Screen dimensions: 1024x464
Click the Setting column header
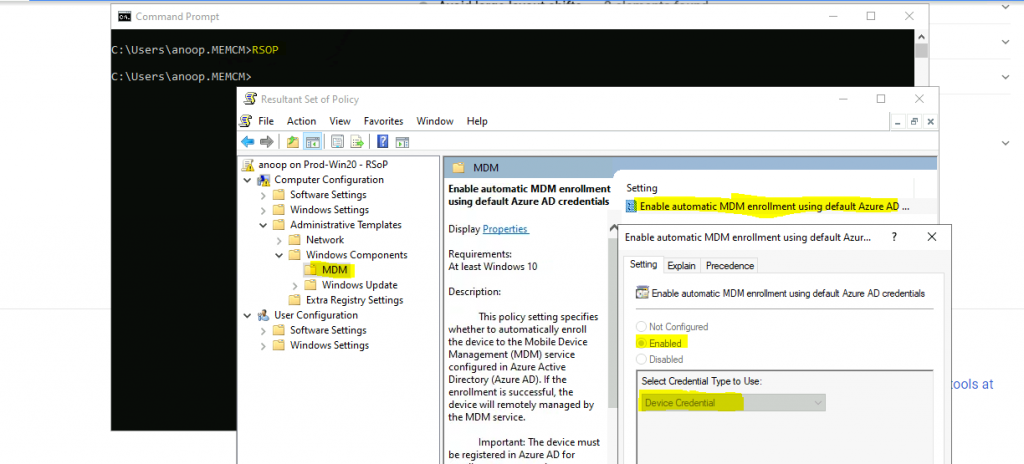point(642,188)
